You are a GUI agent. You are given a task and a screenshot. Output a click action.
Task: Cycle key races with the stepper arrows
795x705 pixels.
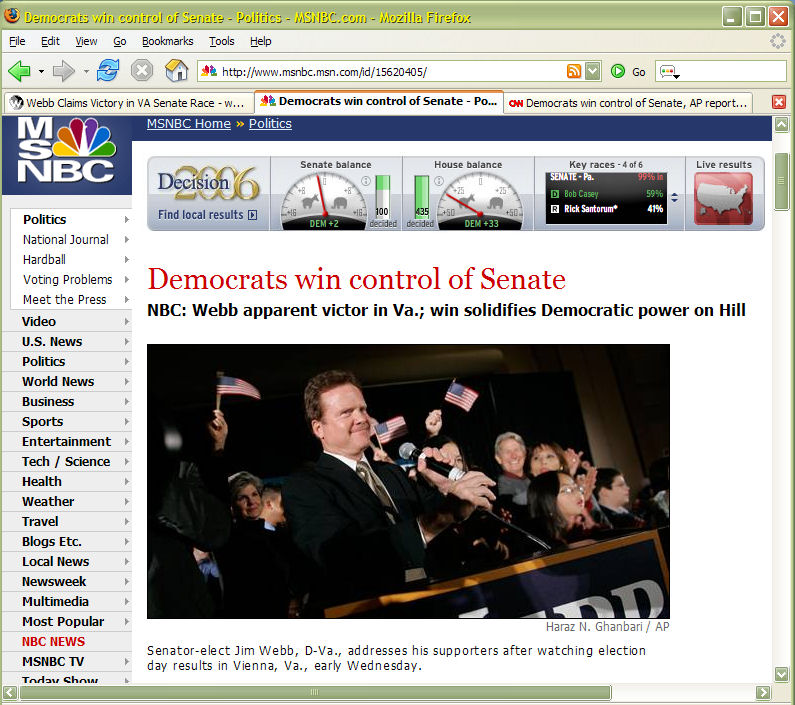[674, 198]
